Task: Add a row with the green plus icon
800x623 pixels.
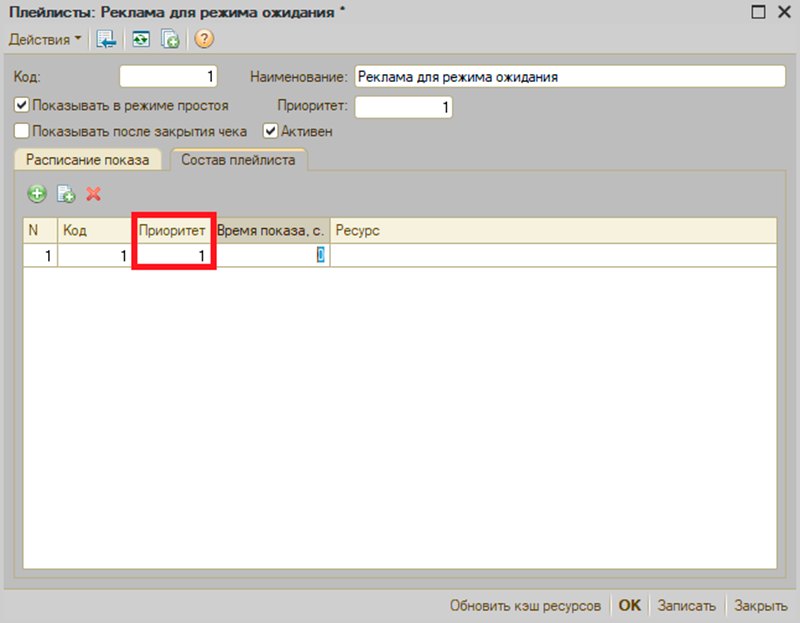Action: pos(37,194)
